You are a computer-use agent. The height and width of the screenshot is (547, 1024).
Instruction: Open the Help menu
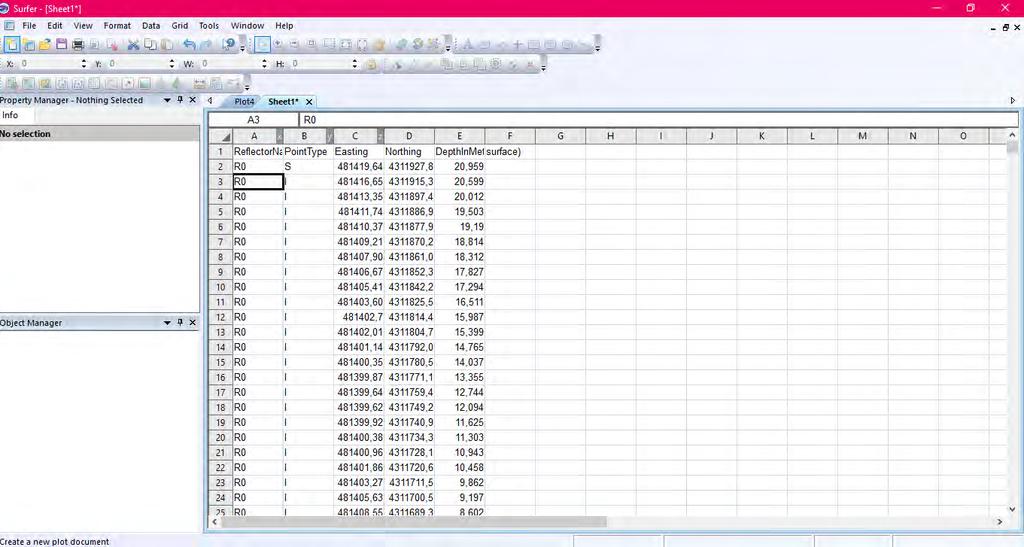click(x=284, y=25)
